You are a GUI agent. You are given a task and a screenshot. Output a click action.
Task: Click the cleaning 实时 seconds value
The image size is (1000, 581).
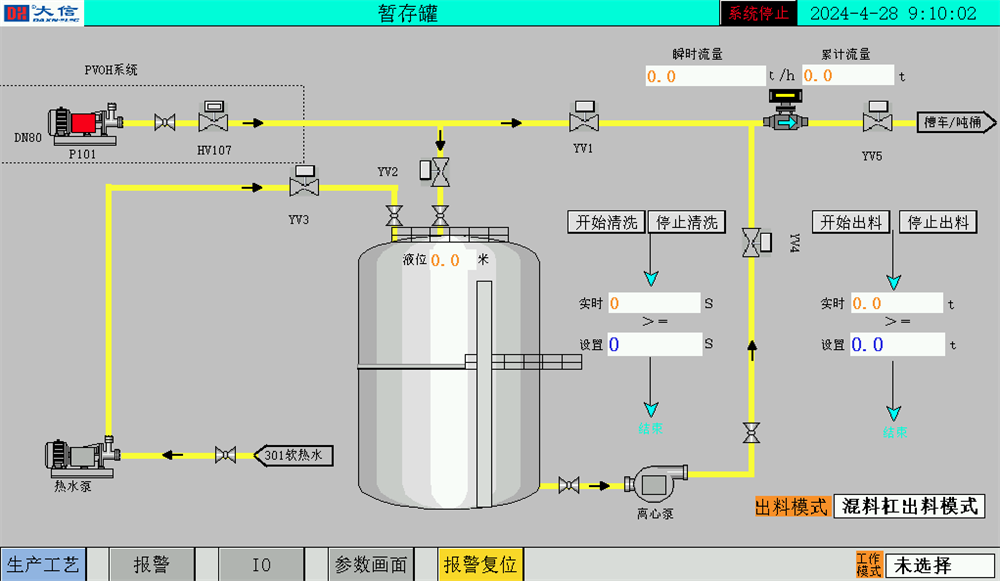654,303
